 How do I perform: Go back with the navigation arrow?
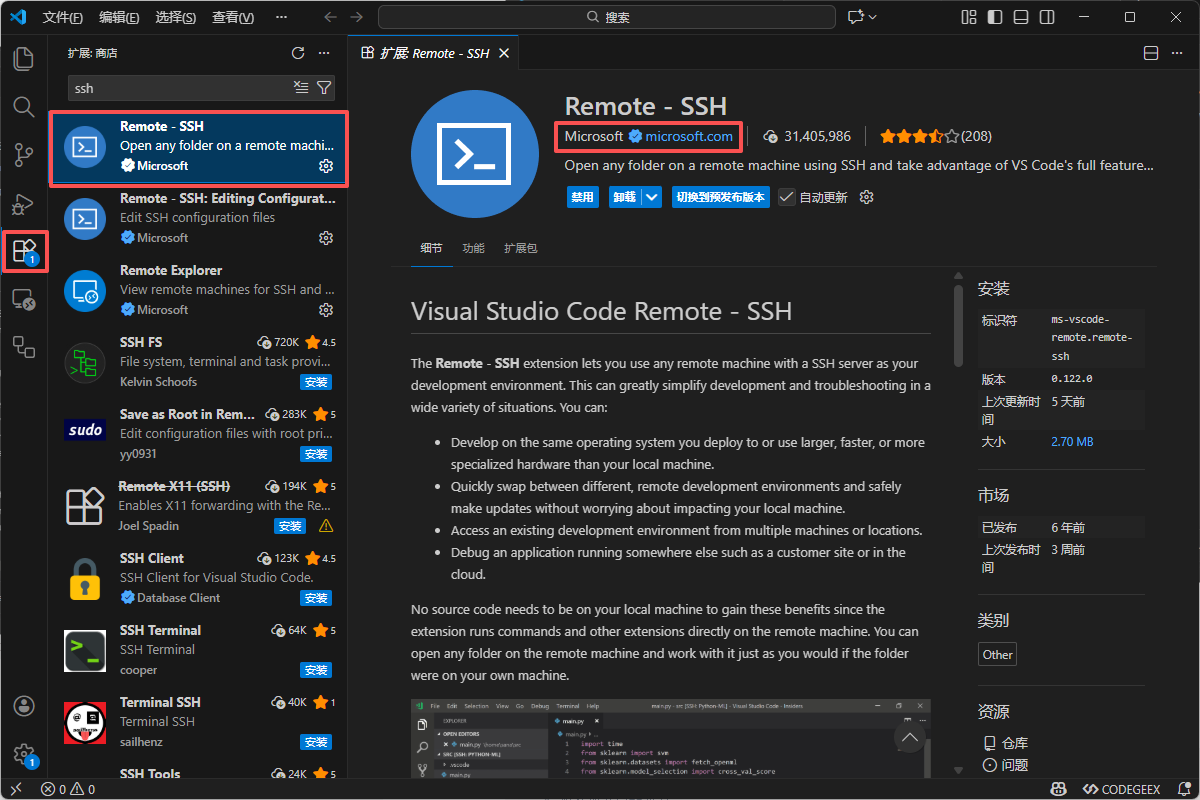[331, 17]
